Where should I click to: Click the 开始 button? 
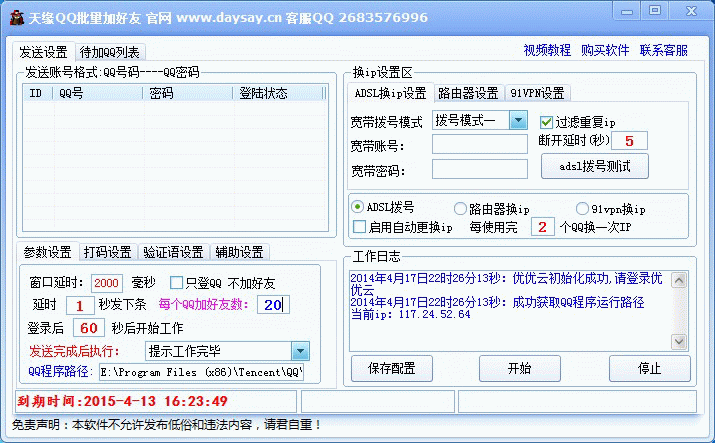point(520,368)
